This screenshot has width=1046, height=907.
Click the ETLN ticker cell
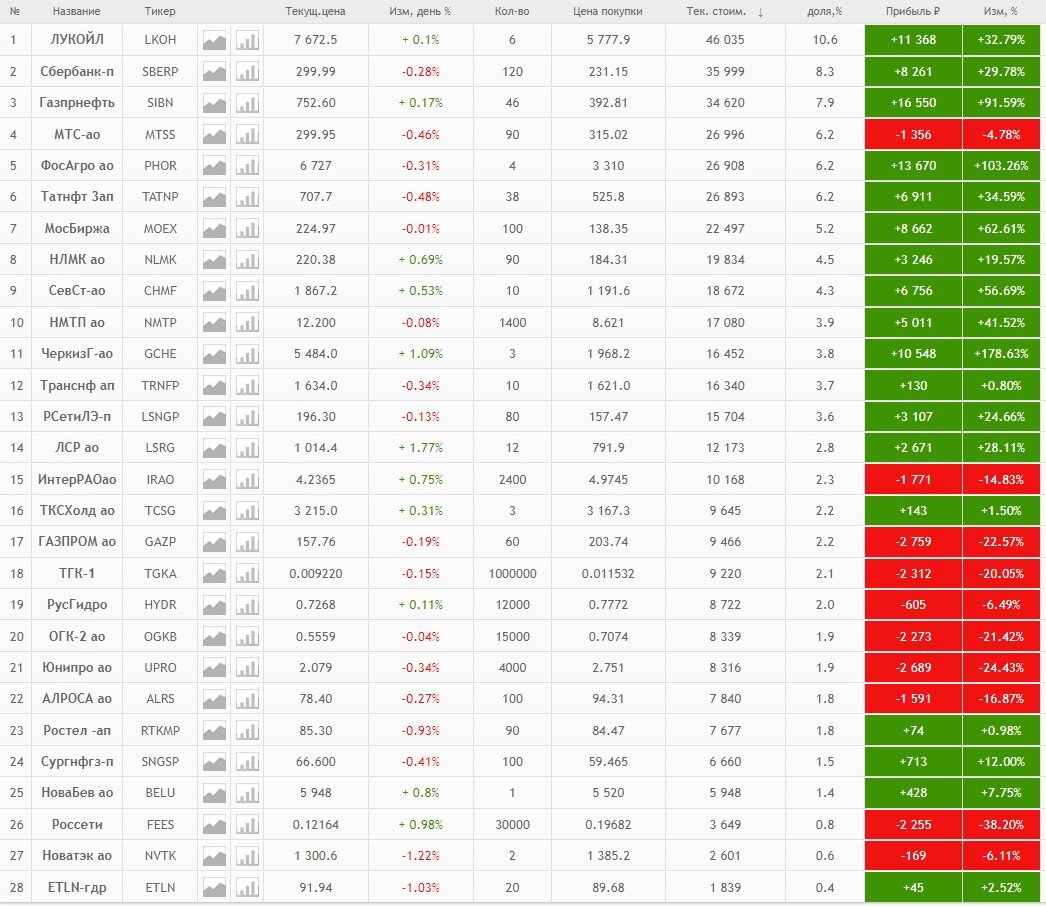pos(160,888)
